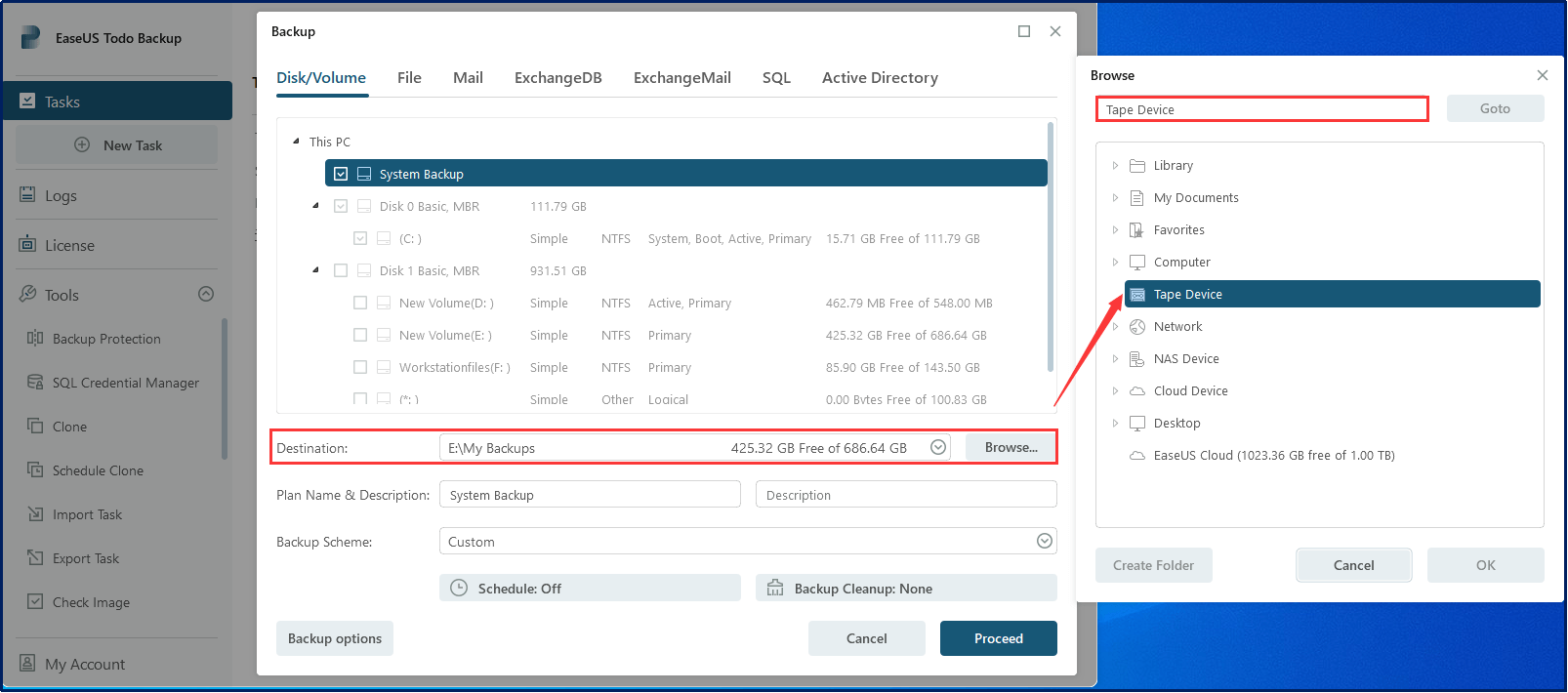This screenshot has width=1568, height=693.
Task: Click the Check Image icon
Action: (x=35, y=602)
